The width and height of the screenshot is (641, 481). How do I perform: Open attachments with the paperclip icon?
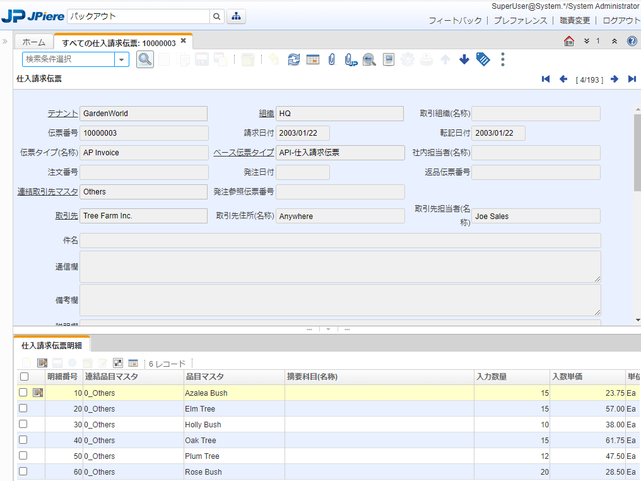[332, 60]
